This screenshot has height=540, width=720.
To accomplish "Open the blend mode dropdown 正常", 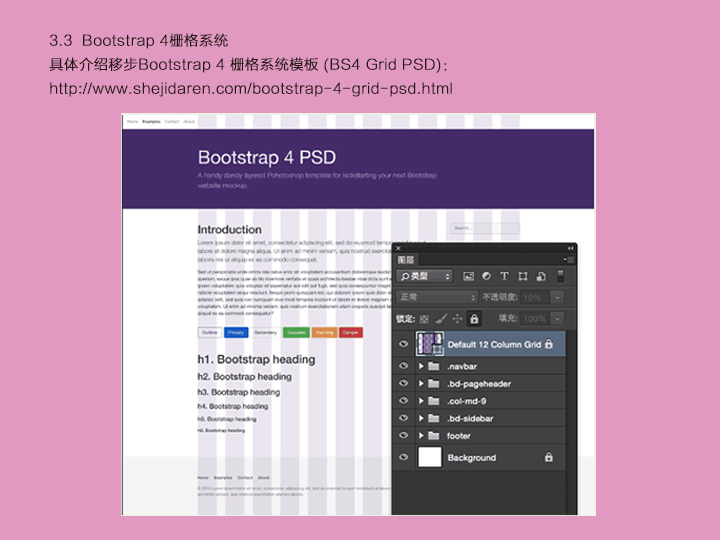I will click(436, 297).
